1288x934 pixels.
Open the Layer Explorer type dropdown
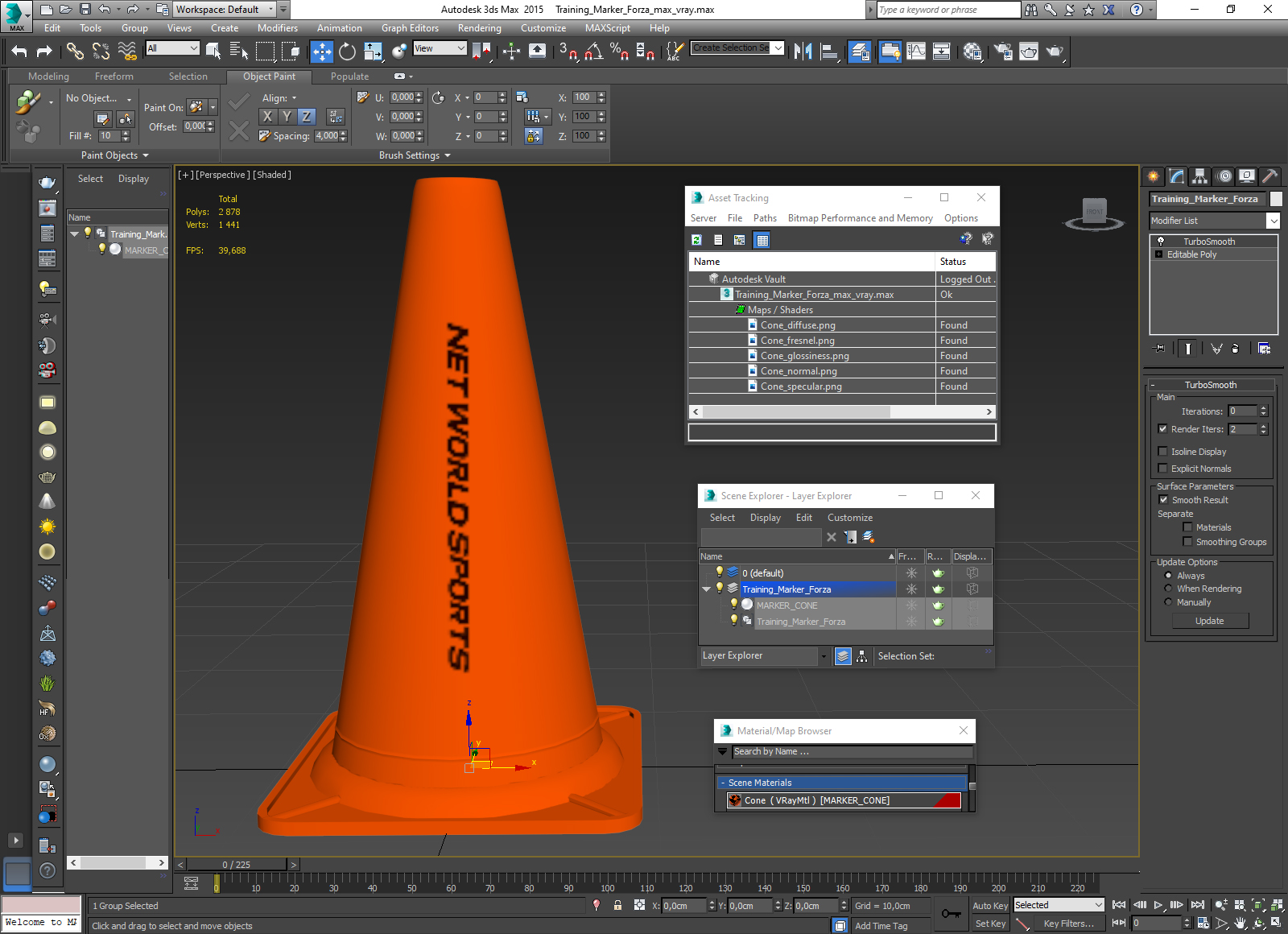[824, 656]
